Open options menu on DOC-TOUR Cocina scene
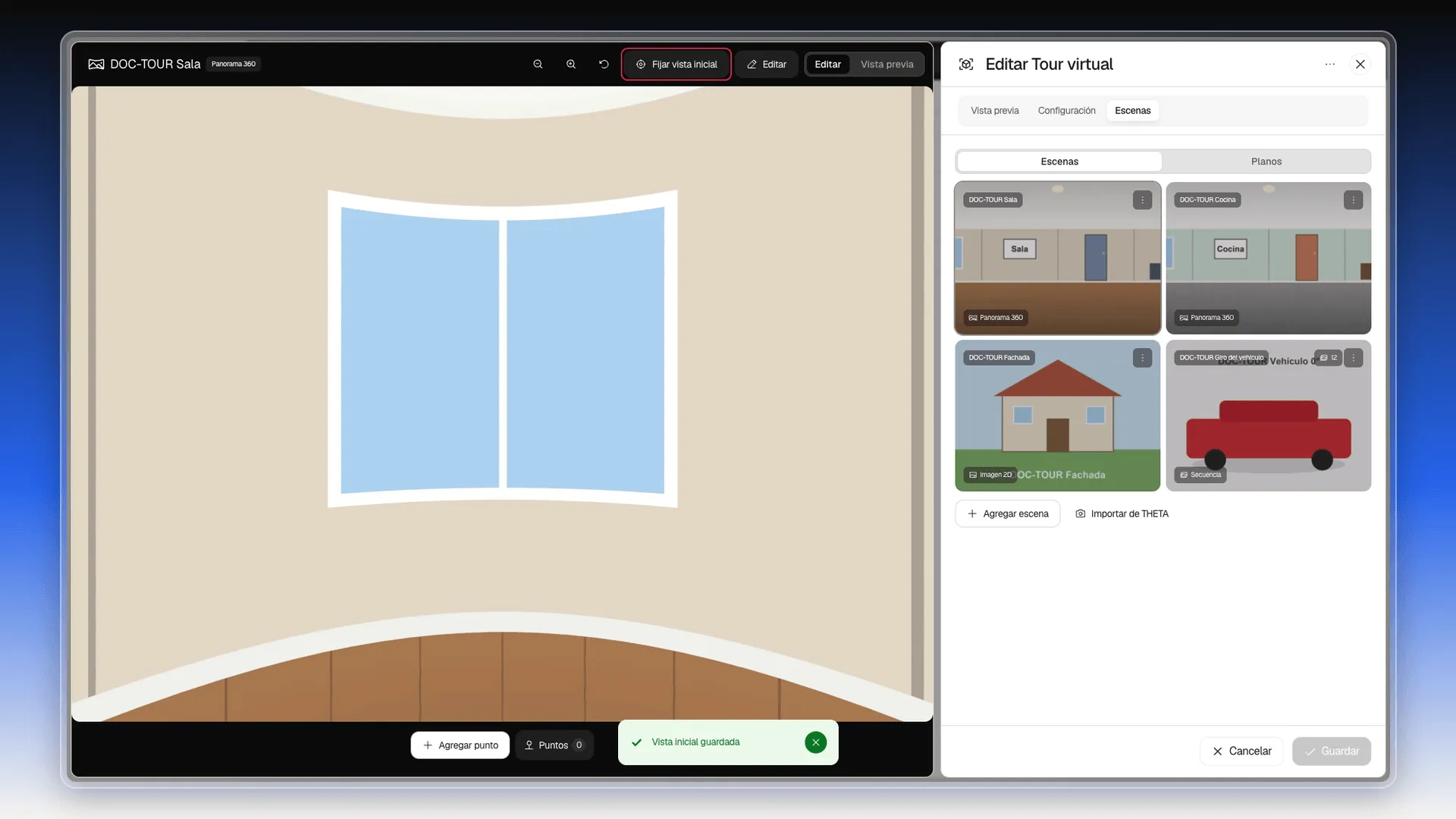This screenshot has width=1456, height=819. coord(1353,200)
